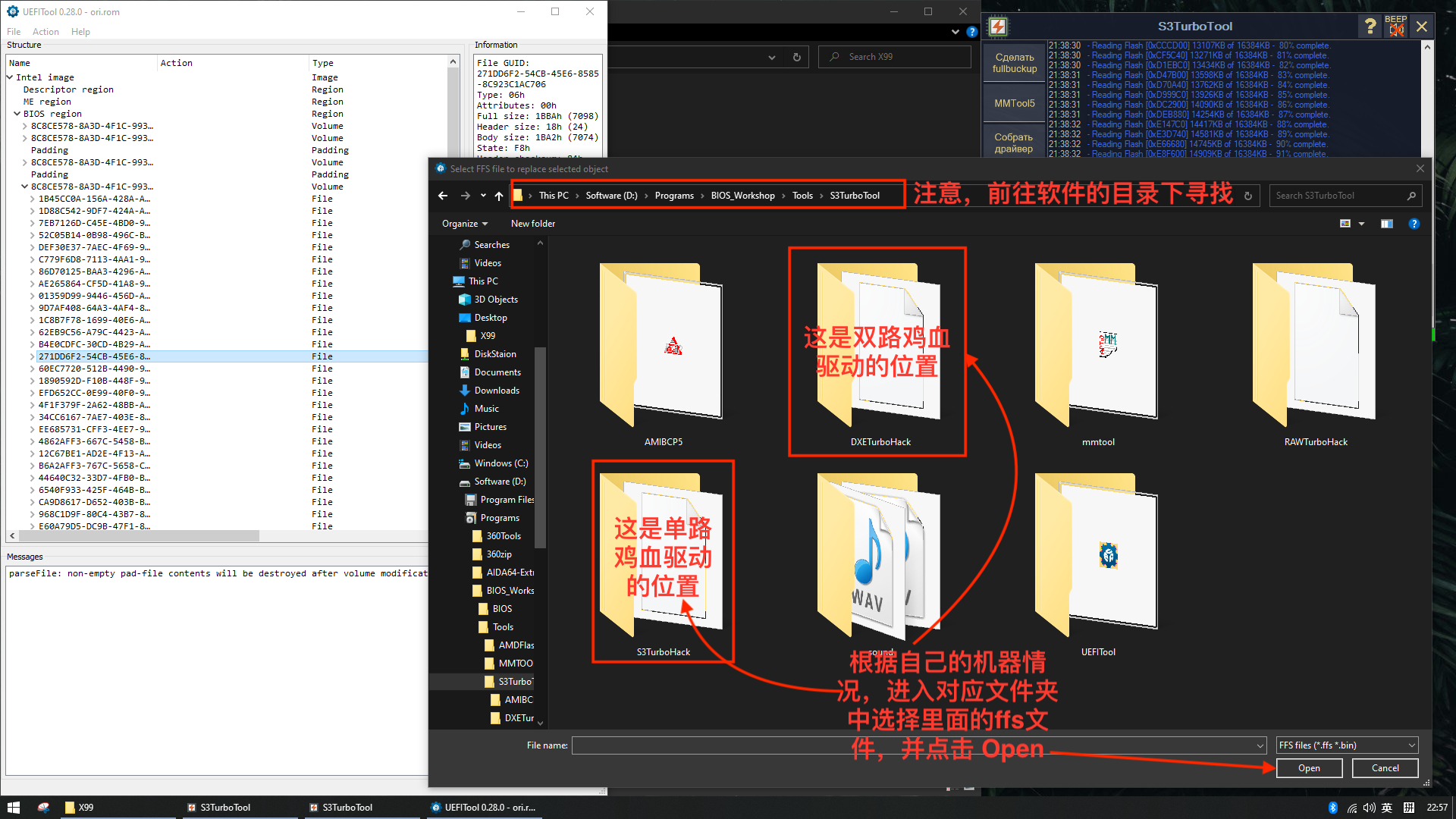Click navigation pane vertical scrollbar
1456x819 pixels.
point(540,447)
